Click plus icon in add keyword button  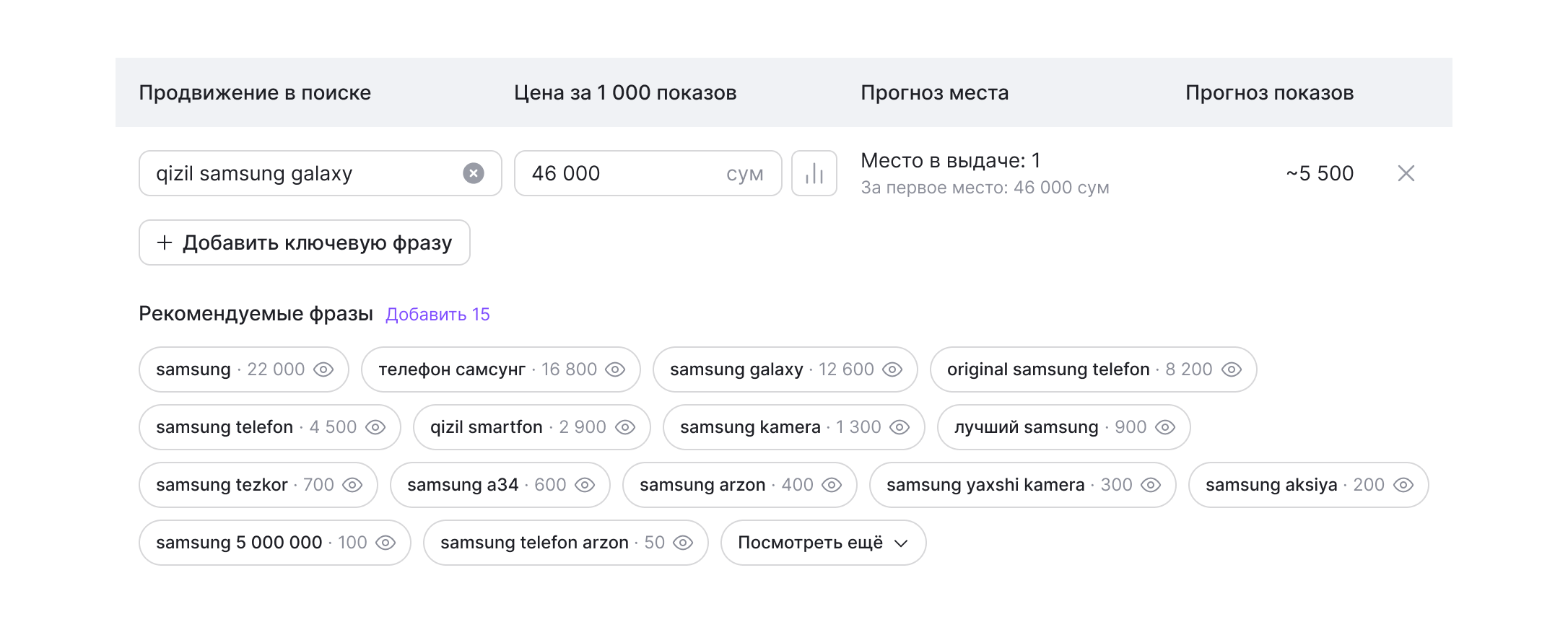coord(165,242)
